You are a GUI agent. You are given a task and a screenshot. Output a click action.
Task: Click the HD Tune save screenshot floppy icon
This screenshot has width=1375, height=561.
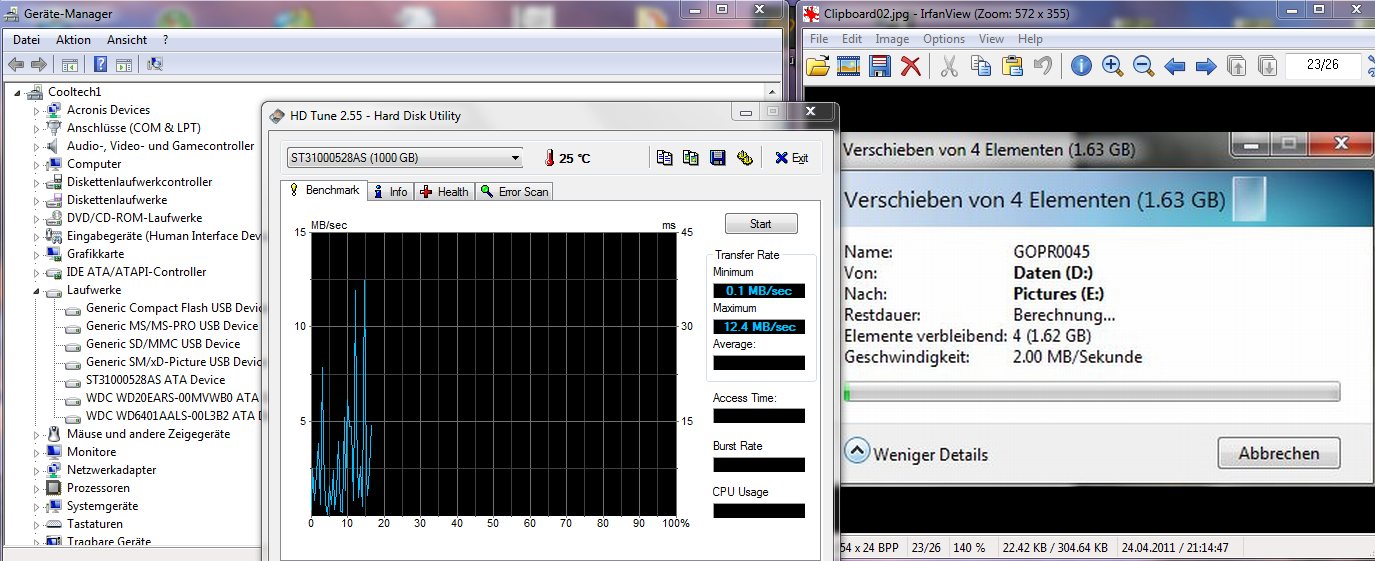pyautogui.click(x=717, y=158)
